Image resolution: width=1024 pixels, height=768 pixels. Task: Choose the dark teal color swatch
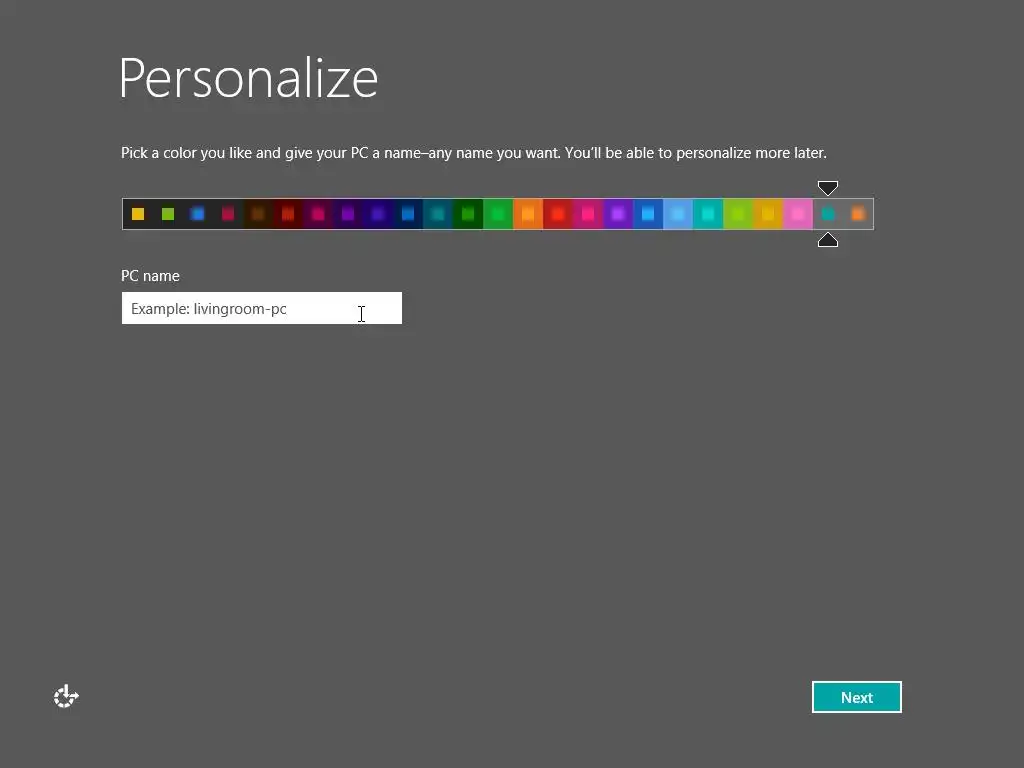(x=438, y=214)
